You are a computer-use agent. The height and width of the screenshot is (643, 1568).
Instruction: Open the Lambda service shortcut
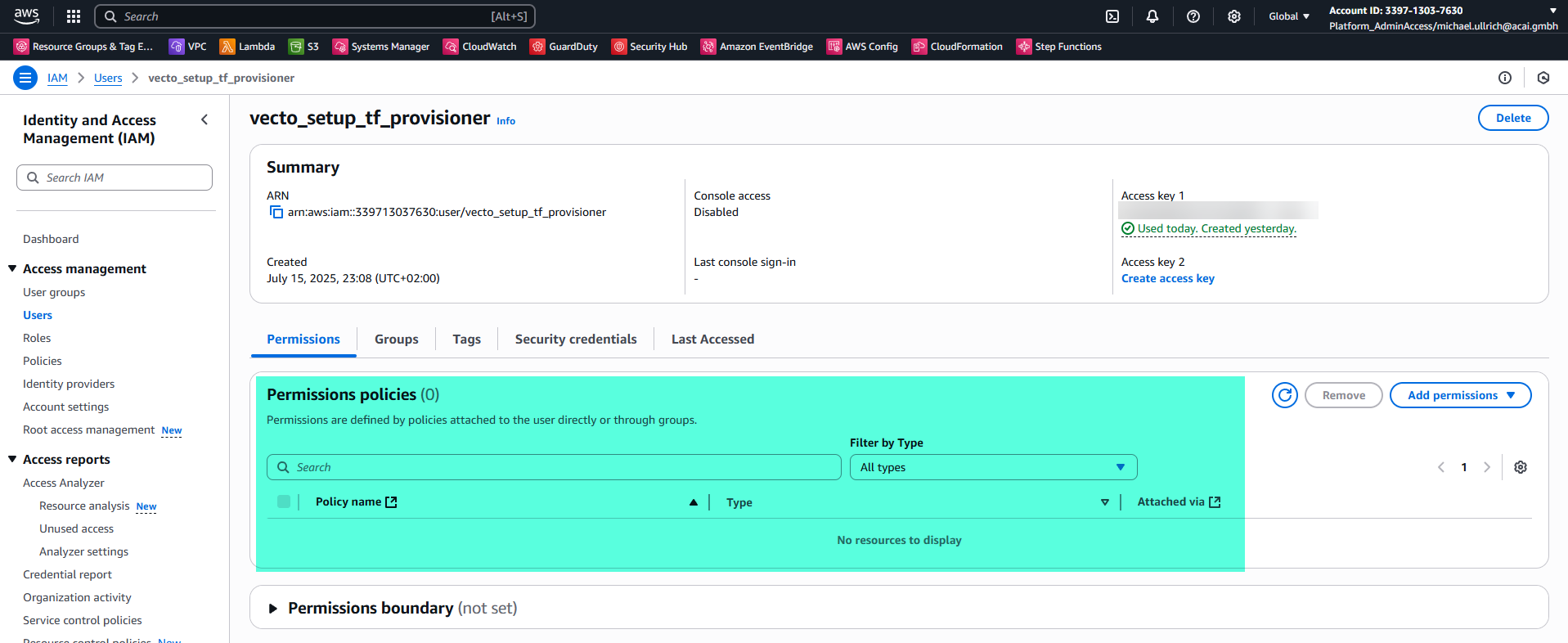point(247,47)
